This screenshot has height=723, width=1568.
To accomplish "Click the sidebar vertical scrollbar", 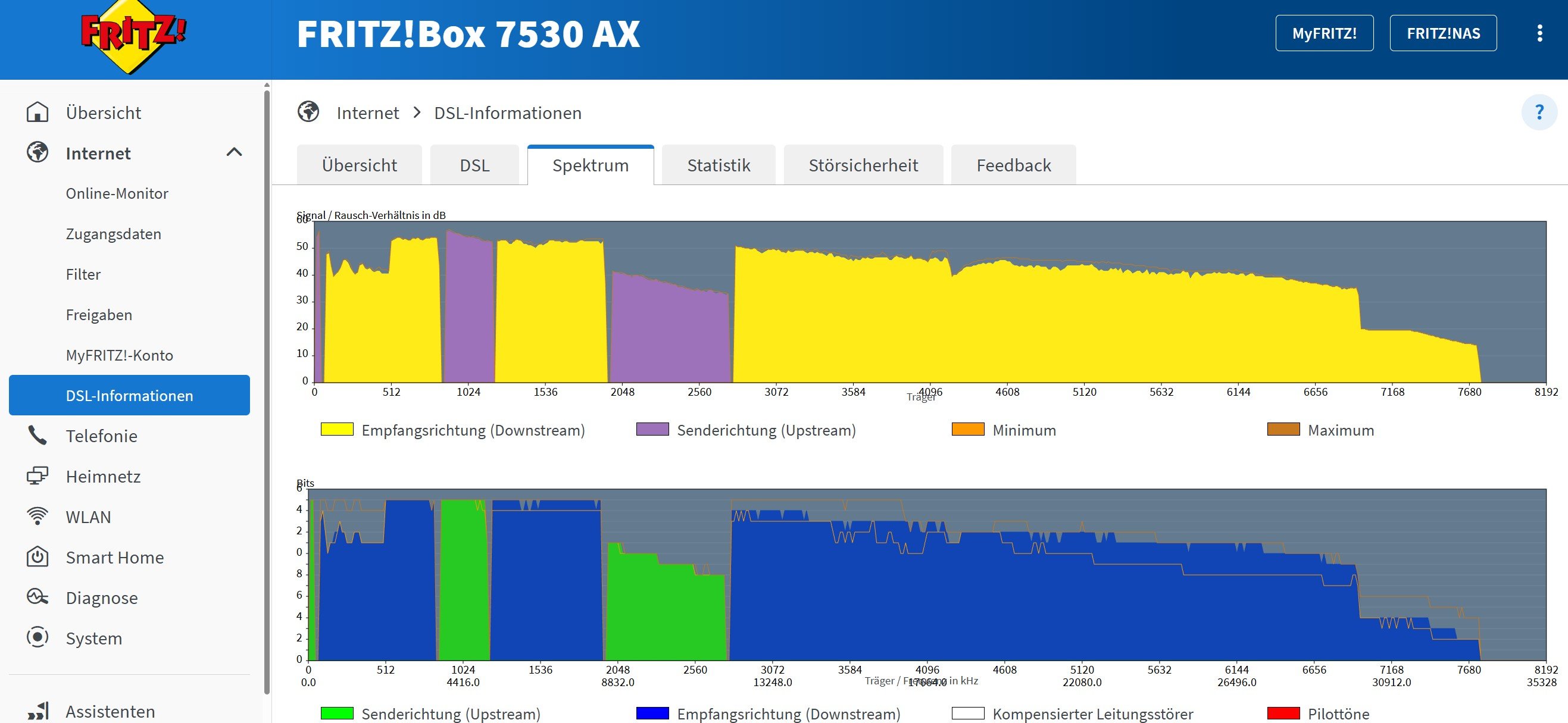I will pyautogui.click(x=267, y=390).
